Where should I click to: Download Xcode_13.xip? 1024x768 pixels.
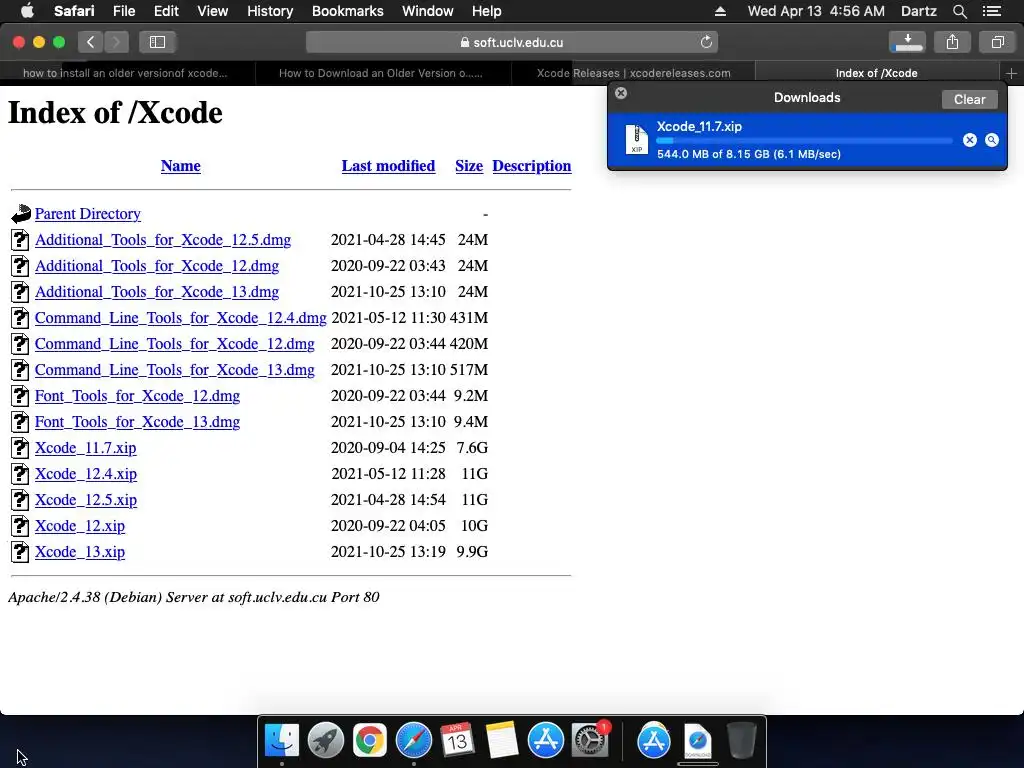pos(80,552)
